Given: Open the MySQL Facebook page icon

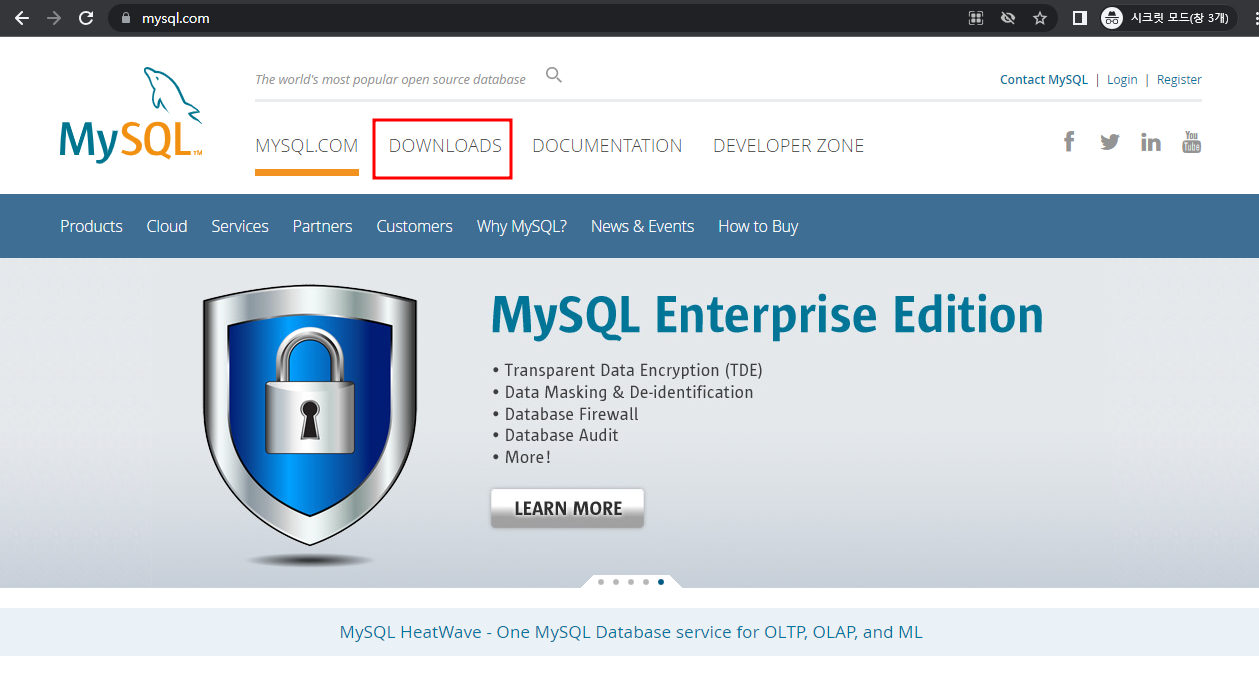Looking at the screenshot, I should click(x=1069, y=142).
